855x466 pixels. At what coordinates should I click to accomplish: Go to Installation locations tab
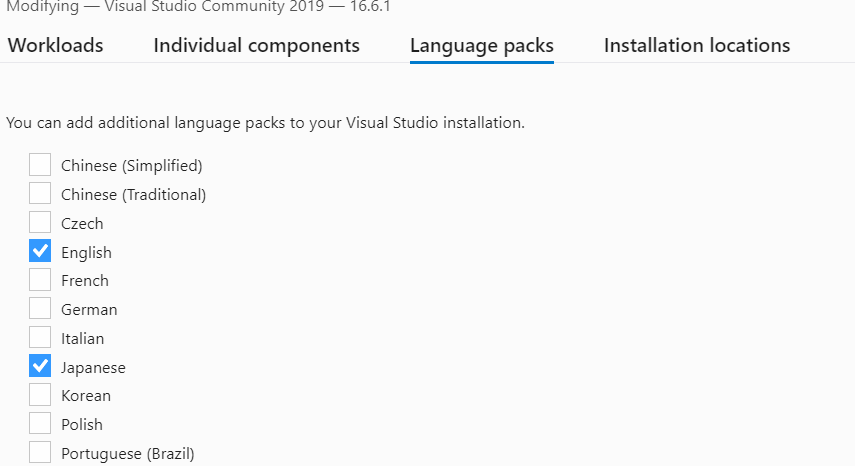pos(697,45)
